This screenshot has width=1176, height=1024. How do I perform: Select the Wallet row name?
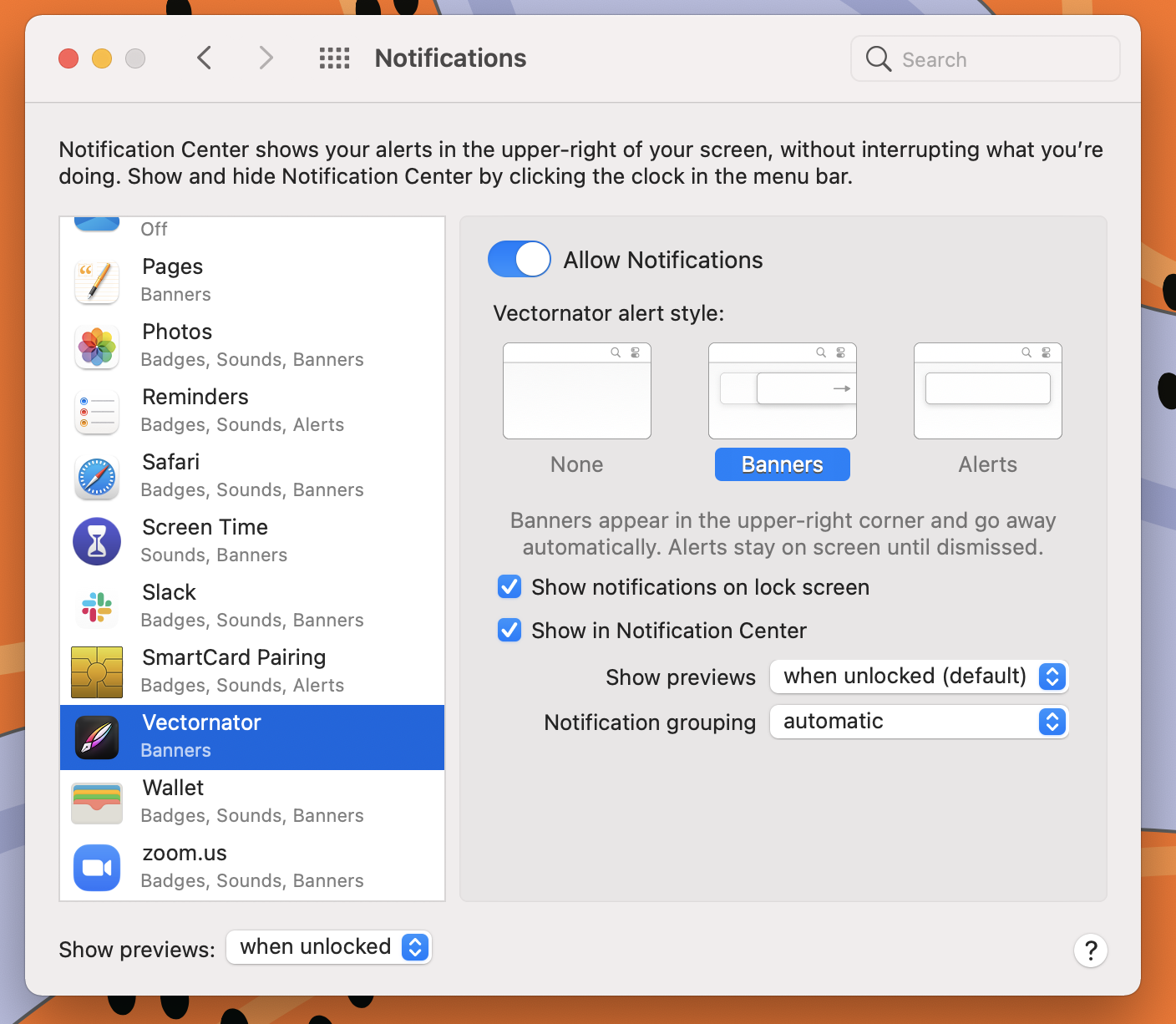coord(173,788)
